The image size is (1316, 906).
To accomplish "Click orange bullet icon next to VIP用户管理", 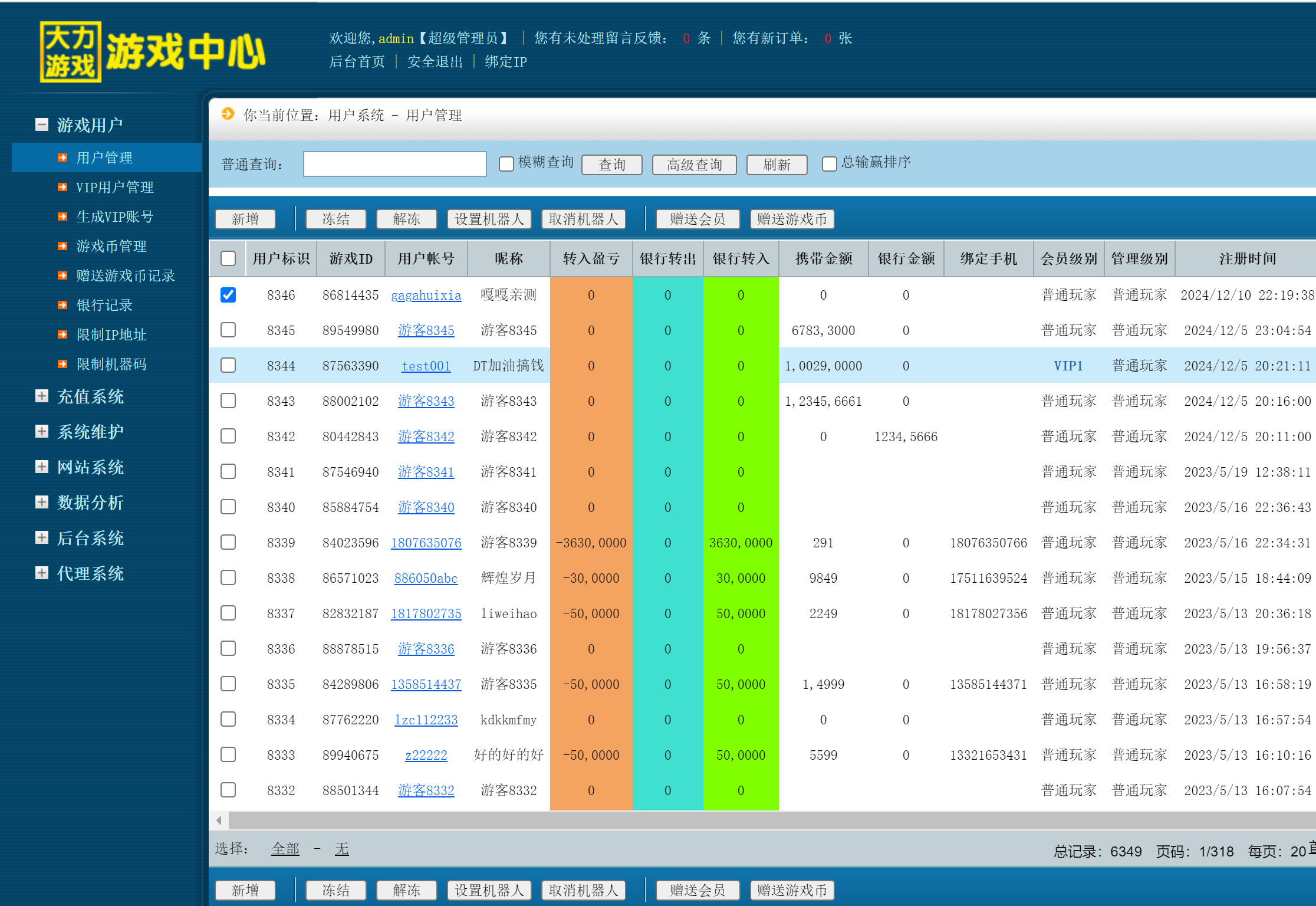I will (x=62, y=187).
